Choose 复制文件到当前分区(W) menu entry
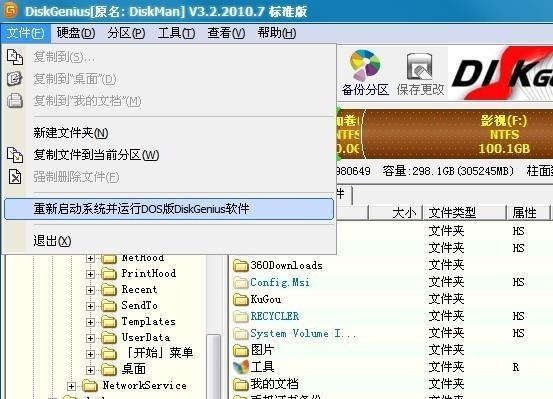Screen dimensions: 553x399 click(169, 155)
